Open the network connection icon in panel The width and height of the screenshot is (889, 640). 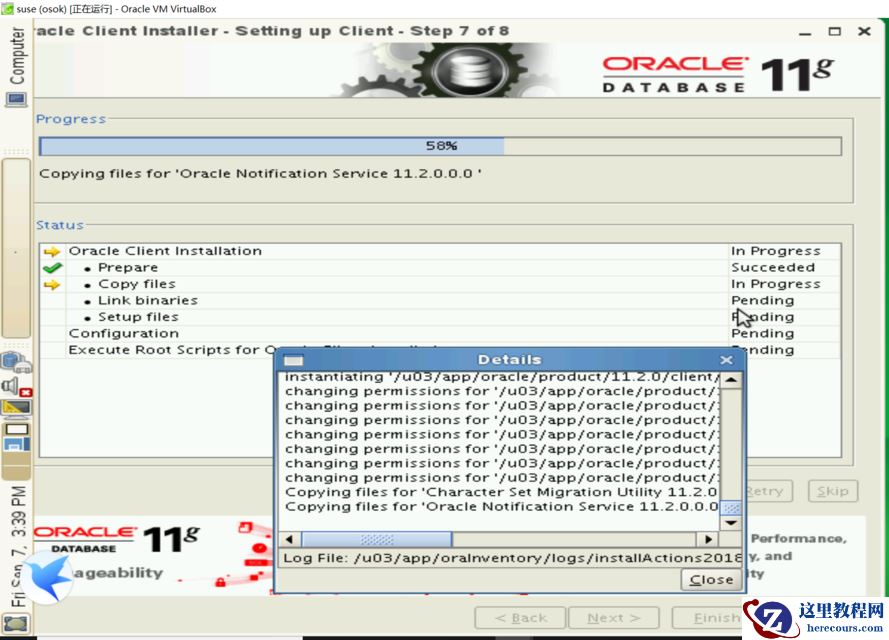point(16,363)
